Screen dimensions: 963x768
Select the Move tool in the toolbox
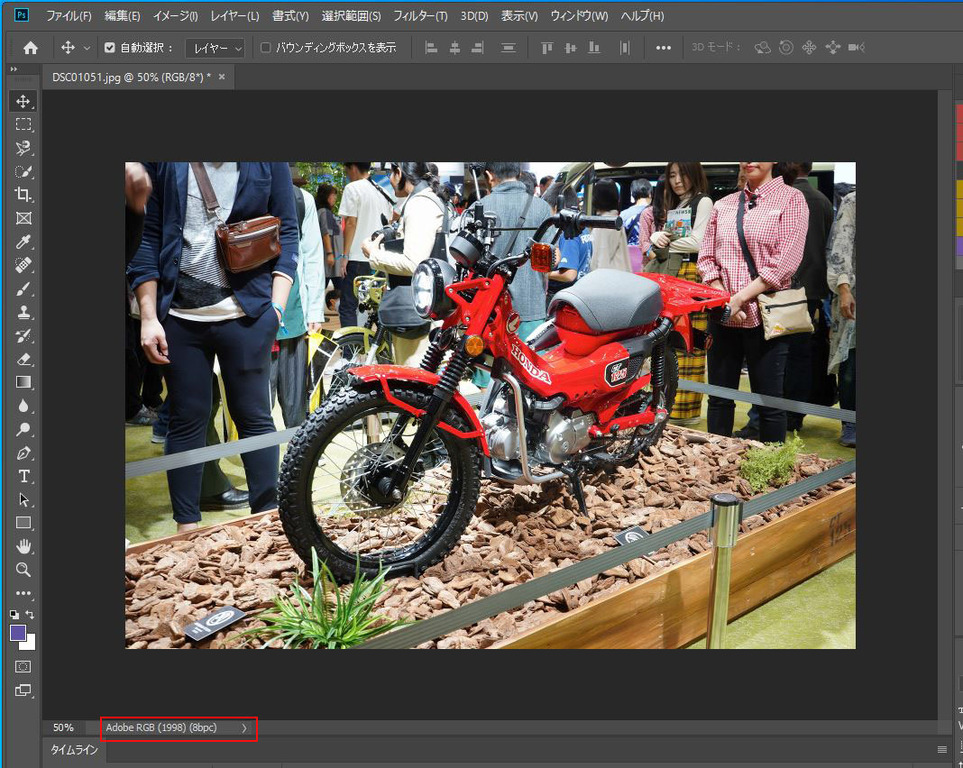tap(23, 101)
